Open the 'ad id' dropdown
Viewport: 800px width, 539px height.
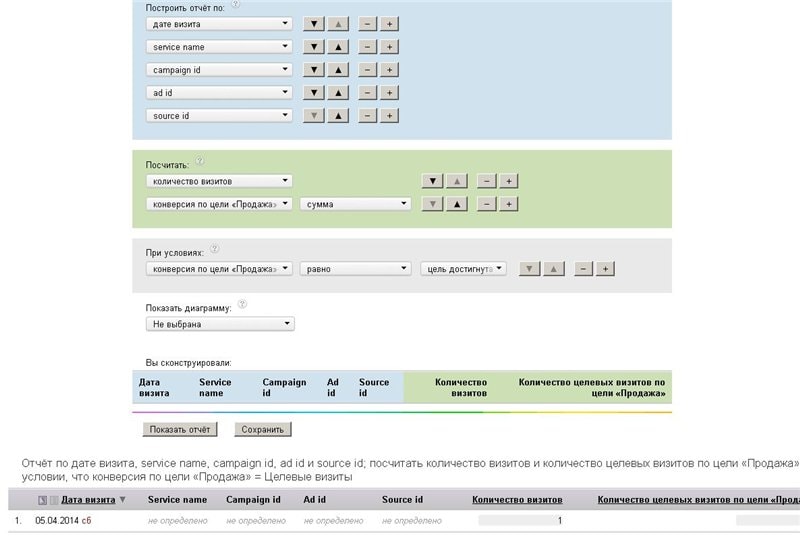pos(219,92)
